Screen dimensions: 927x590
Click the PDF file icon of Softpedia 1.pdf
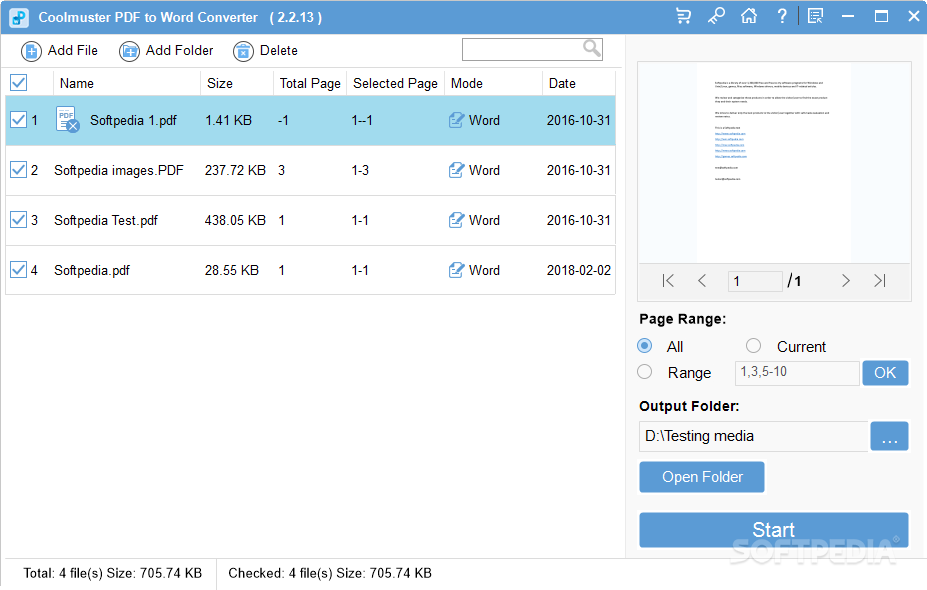[67, 119]
